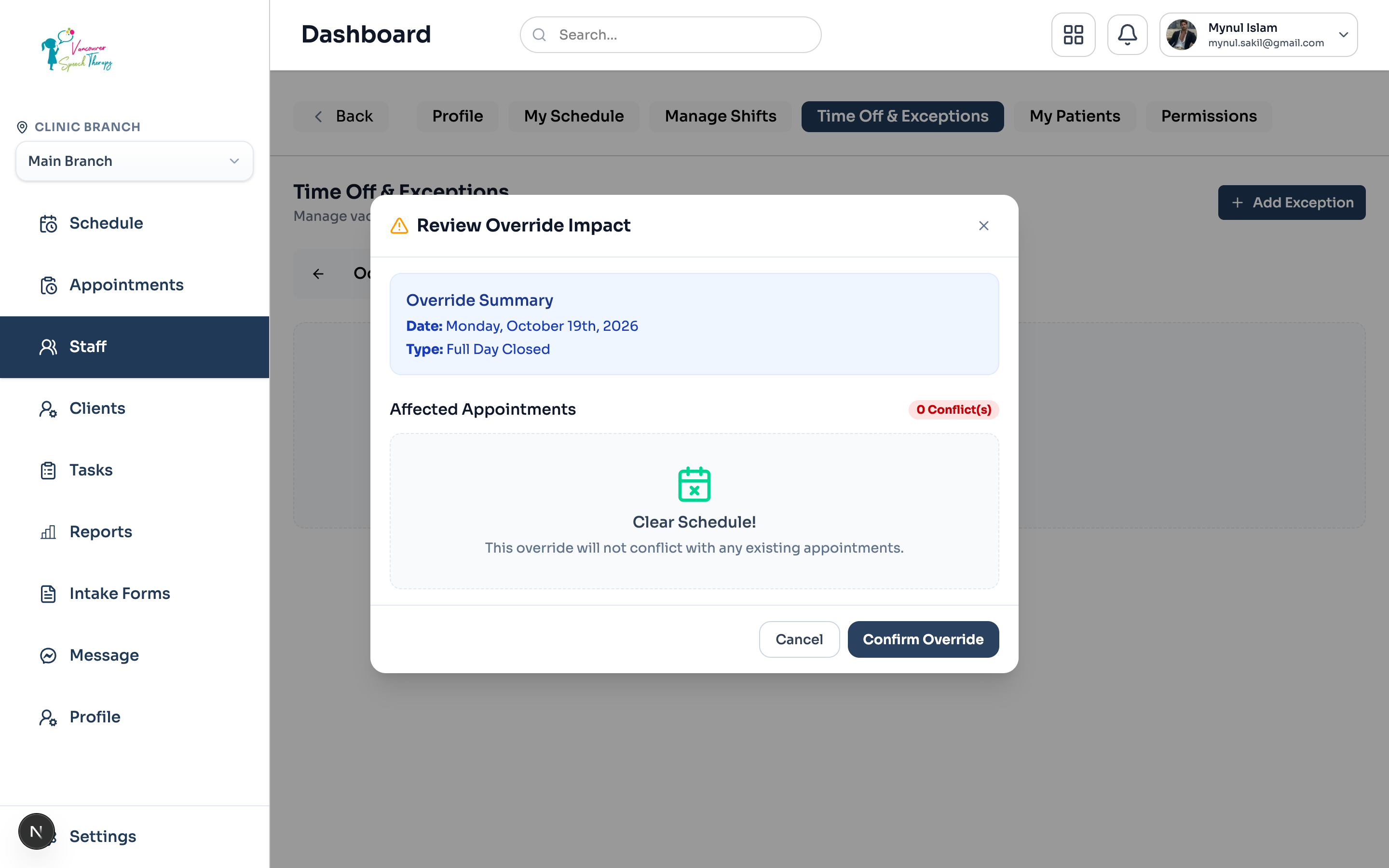This screenshot has height=868, width=1389.
Task: Switch to the Permissions tab
Action: coord(1209,117)
